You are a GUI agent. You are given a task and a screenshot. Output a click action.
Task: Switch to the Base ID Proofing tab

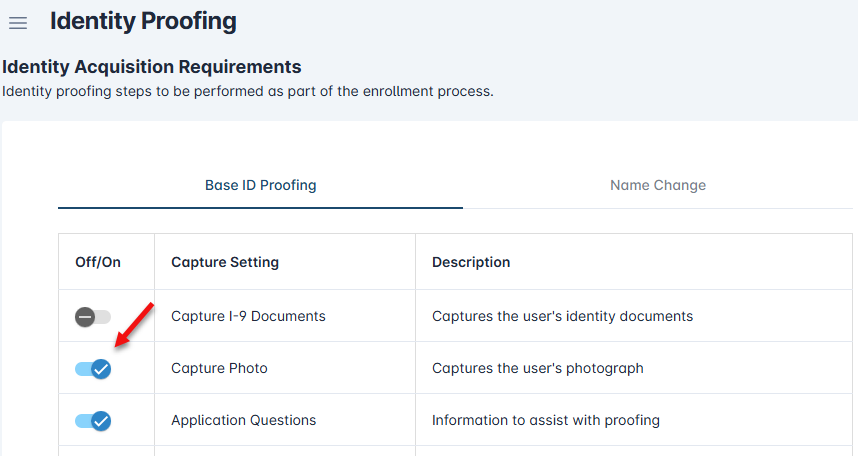[x=260, y=185]
